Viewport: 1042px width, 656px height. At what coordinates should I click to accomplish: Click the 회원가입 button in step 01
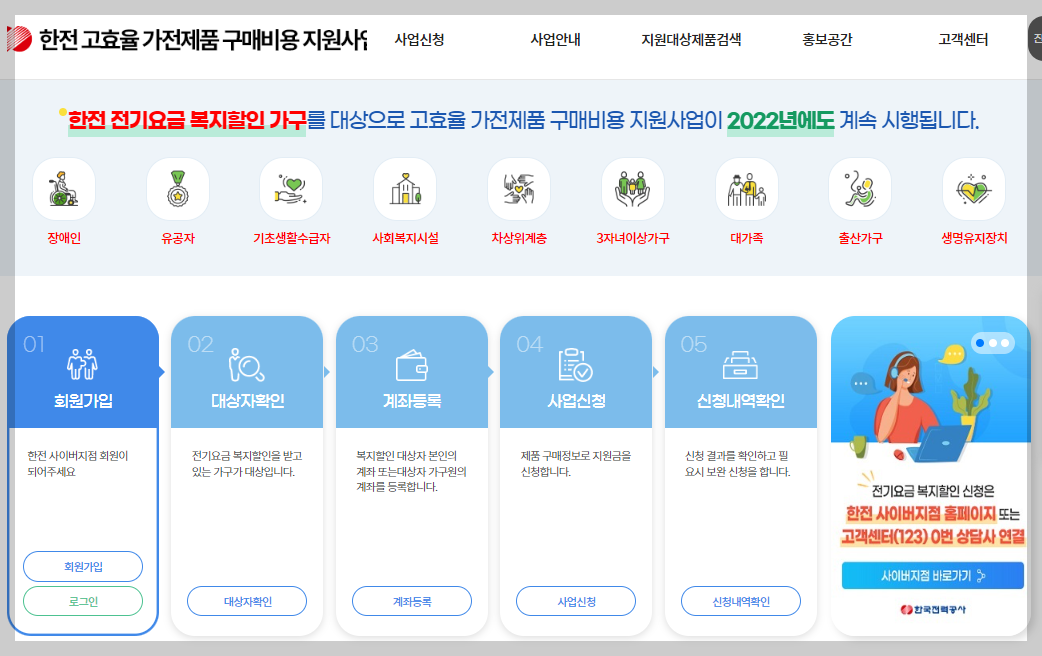[x=83, y=566]
